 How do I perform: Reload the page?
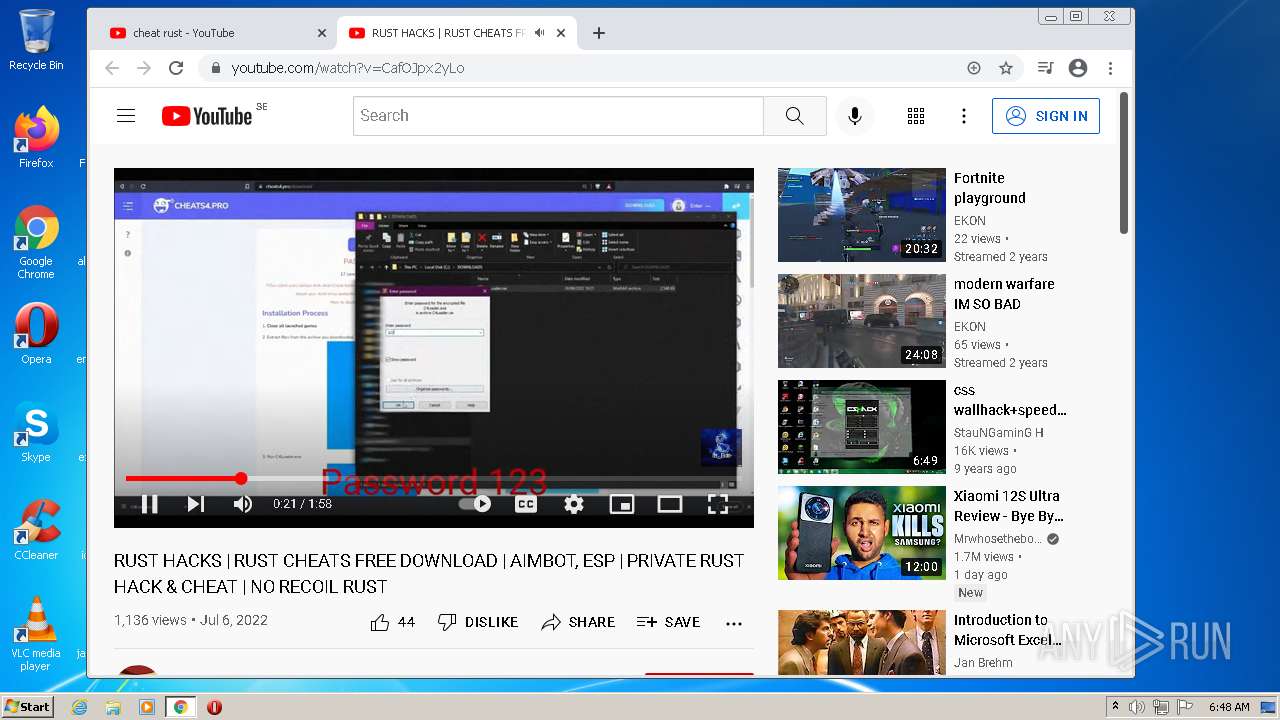(176, 68)
